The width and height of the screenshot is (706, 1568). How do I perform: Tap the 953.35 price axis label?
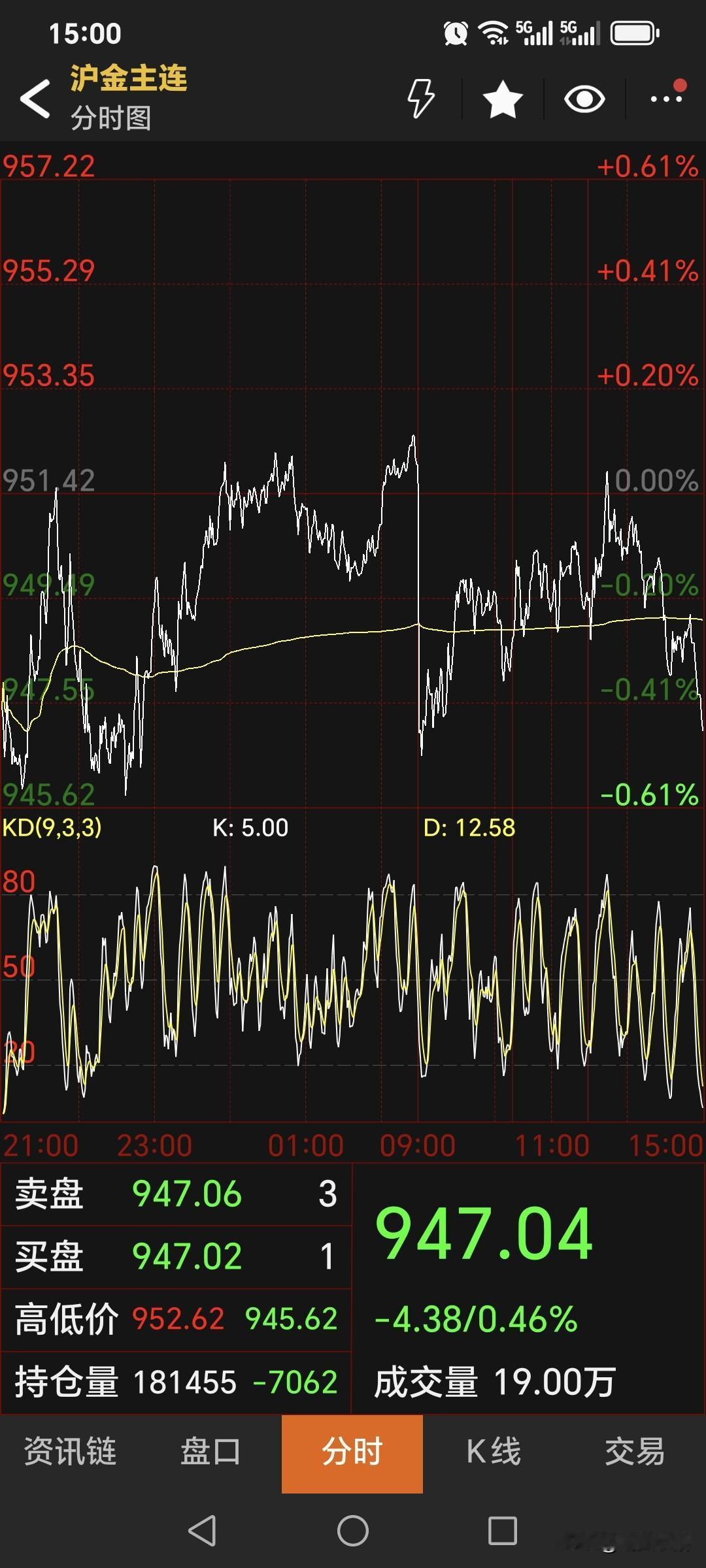pyautogui.click(x=49, y=375)
